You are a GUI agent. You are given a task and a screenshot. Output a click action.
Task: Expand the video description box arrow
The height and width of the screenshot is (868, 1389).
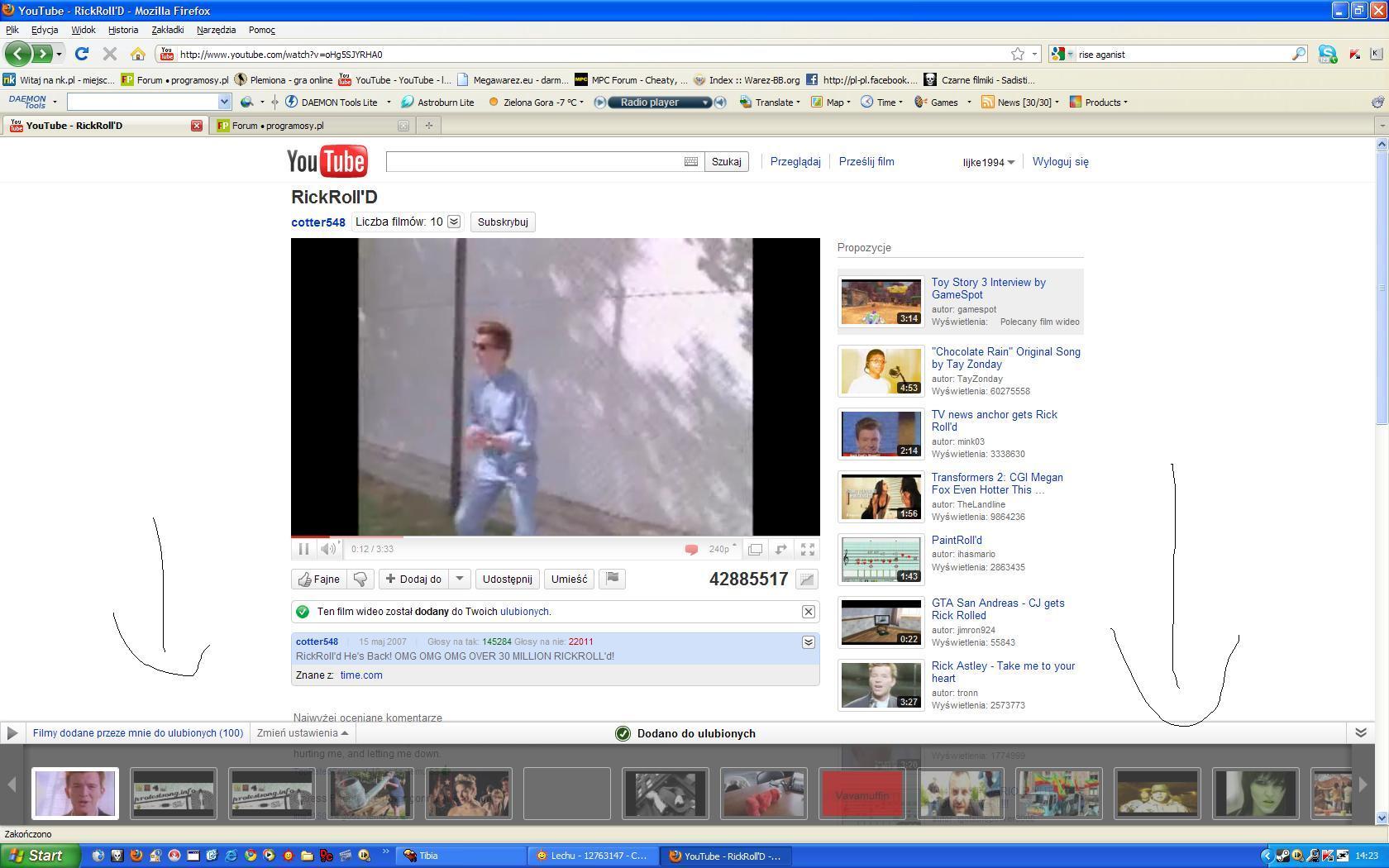[x=808, y=642]
